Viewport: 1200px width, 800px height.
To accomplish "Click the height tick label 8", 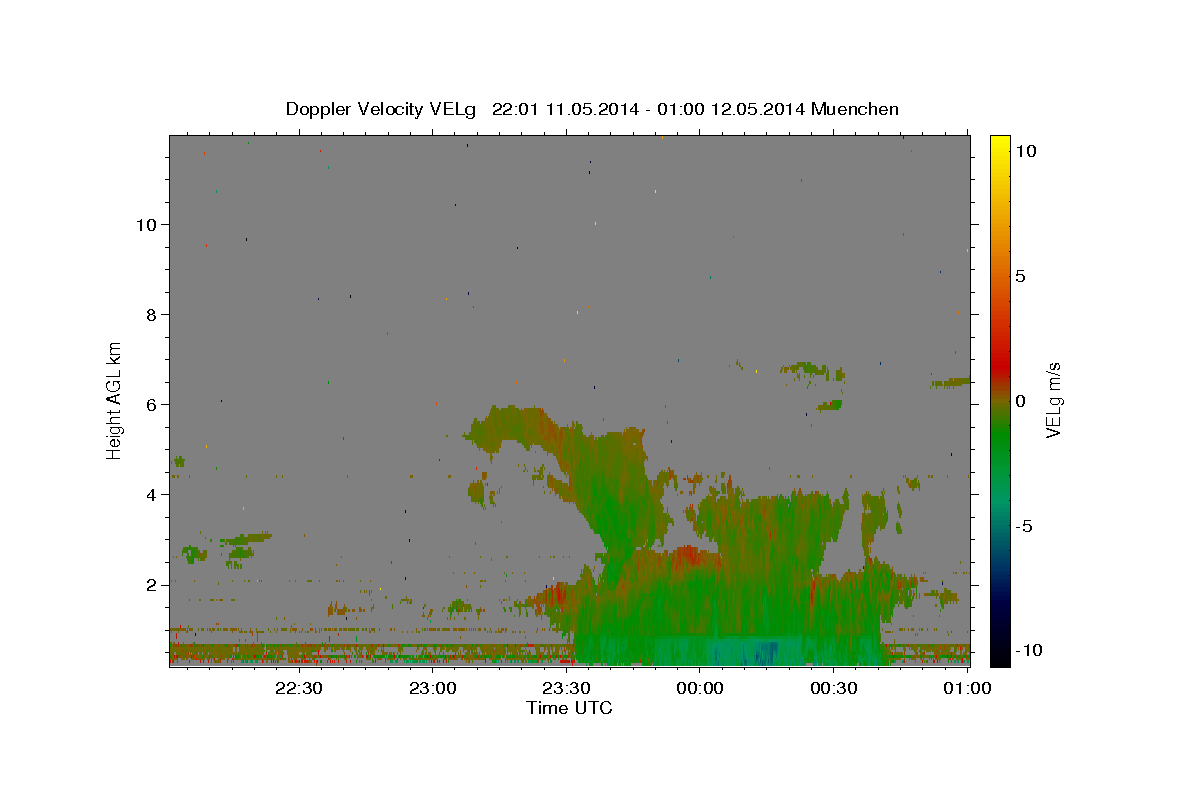I will point(151,314).
